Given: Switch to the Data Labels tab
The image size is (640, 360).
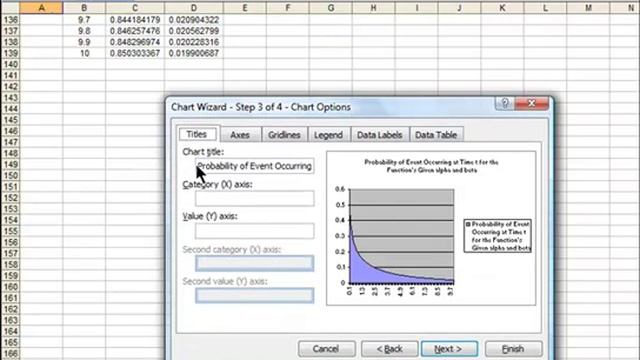Looking at the screenshot, I should click(x=380, y=135).
